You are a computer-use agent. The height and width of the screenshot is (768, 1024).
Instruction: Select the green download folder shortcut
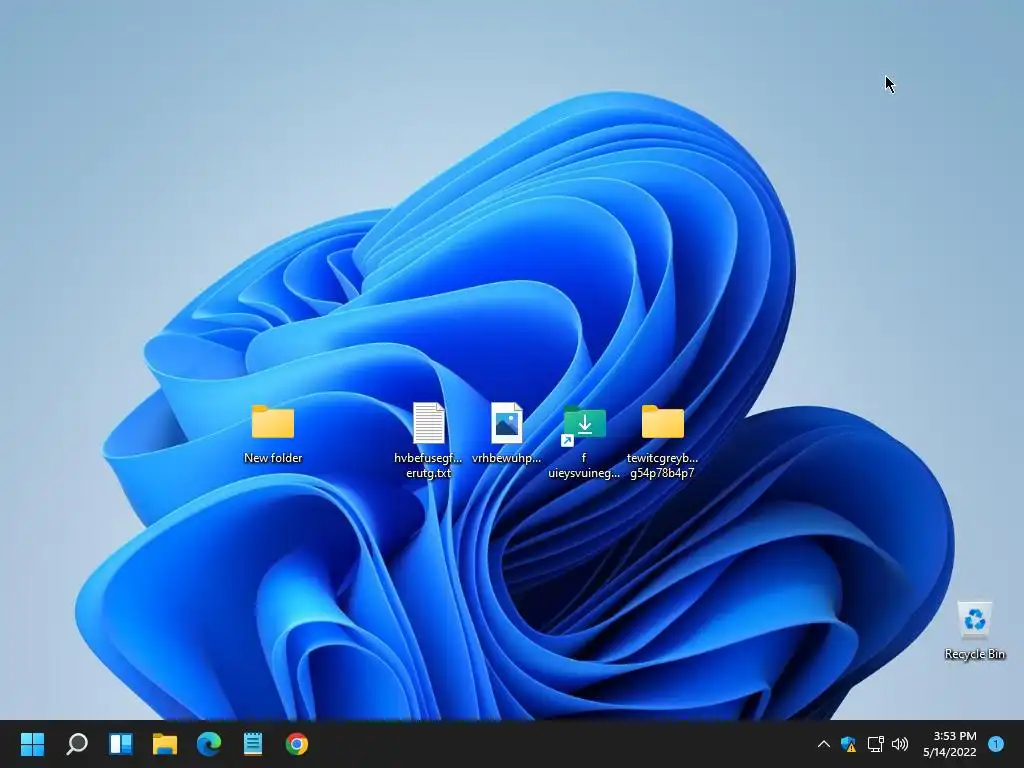(x=584, y=425)
